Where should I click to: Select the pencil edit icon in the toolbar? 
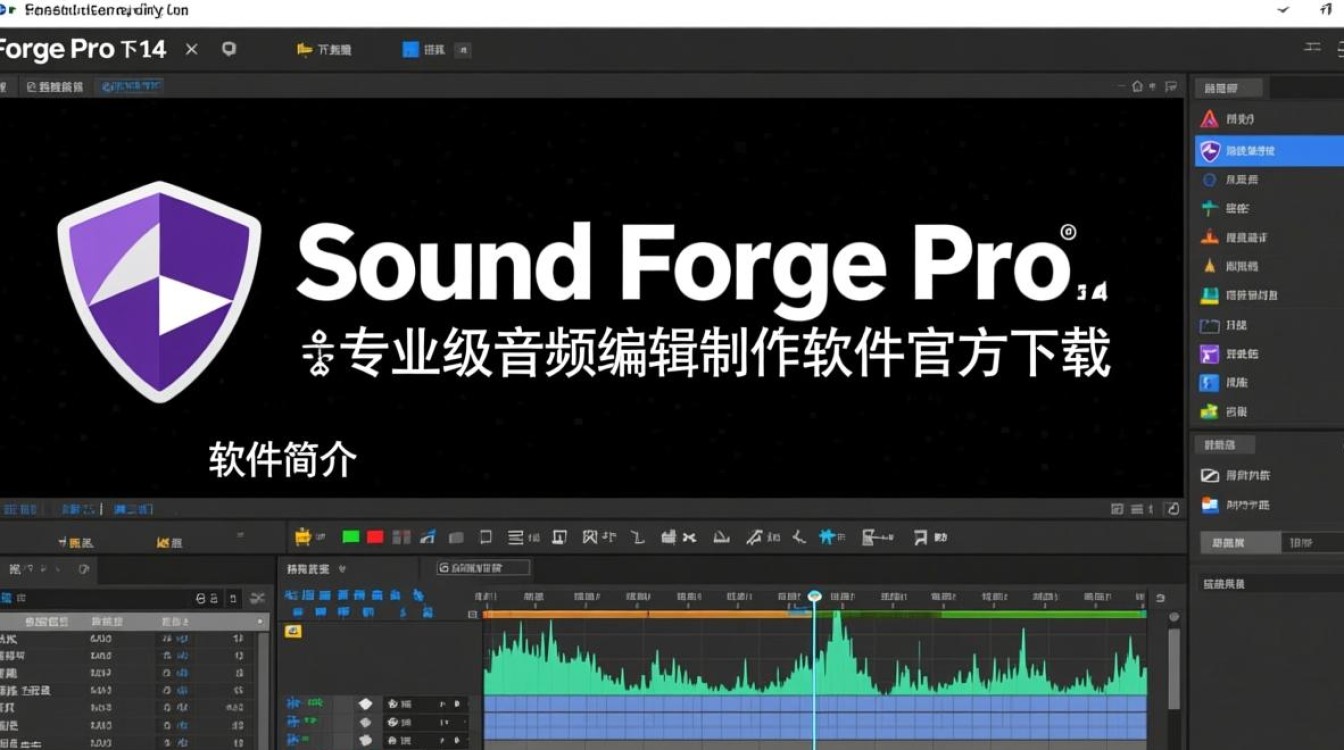tap(755, 537)
